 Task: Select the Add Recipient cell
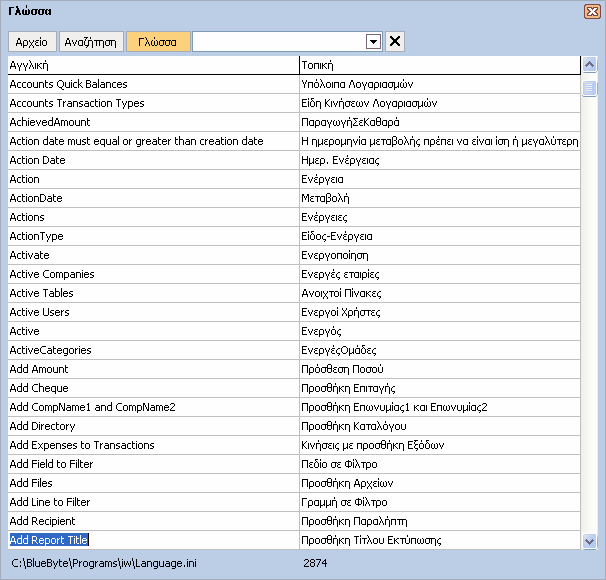(153, 521)
